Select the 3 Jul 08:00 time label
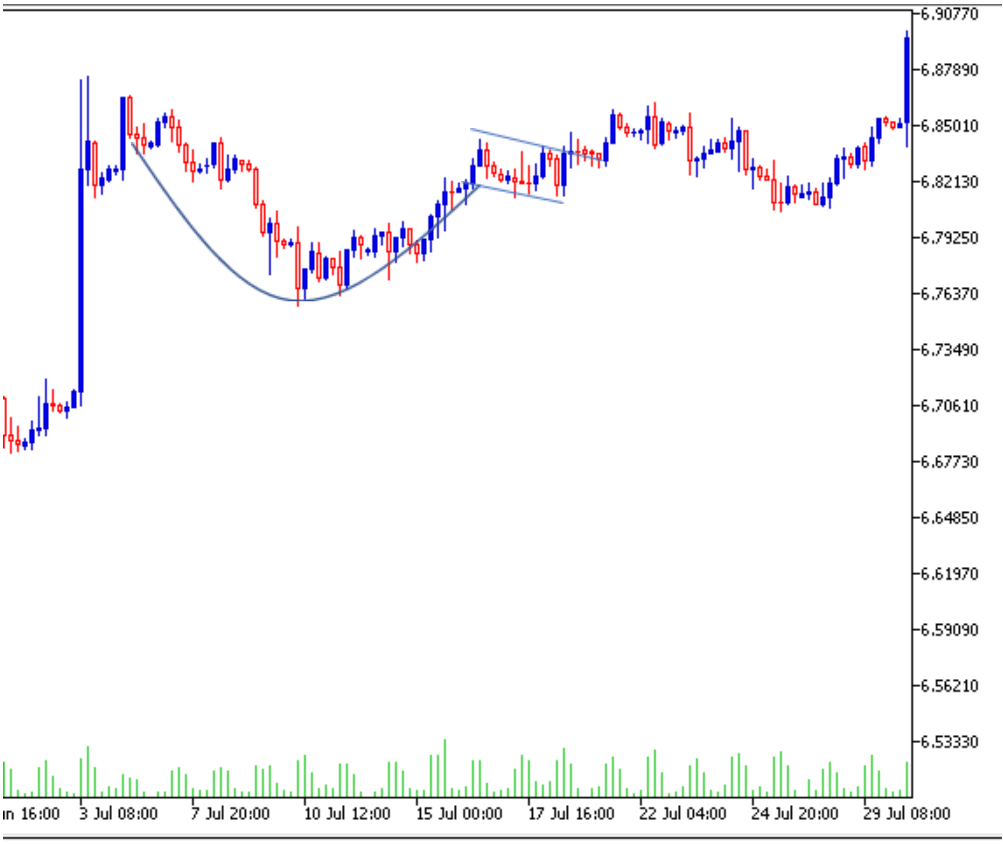Screen dimensions: 1003x844 [118, 814]
